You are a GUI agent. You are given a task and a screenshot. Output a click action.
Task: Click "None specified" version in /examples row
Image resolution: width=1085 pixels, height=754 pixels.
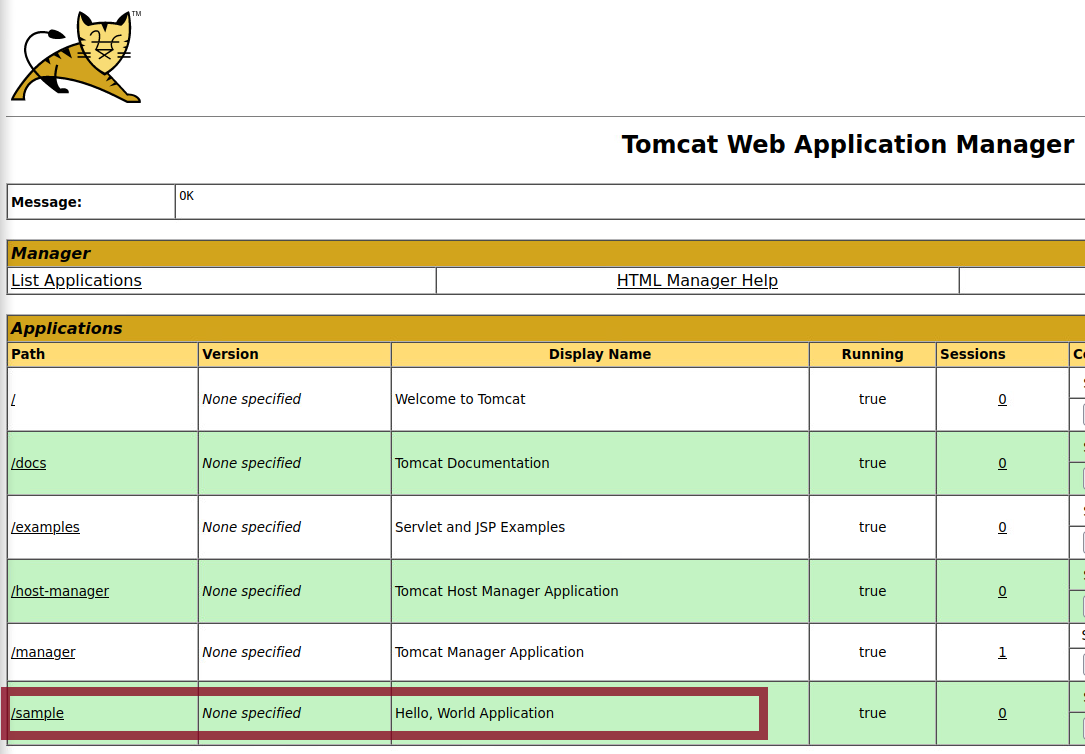point(251,527)
